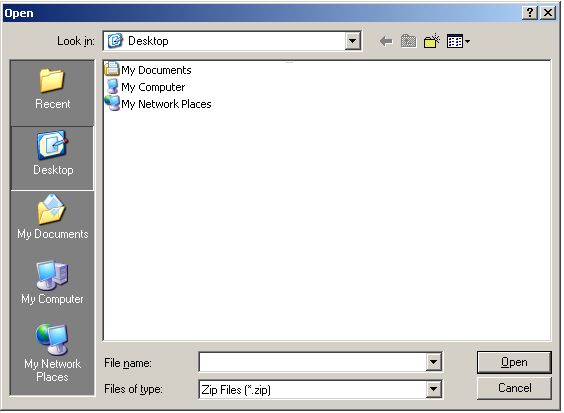
Task: Click the question mark help button
Action: tap(530, 13)
